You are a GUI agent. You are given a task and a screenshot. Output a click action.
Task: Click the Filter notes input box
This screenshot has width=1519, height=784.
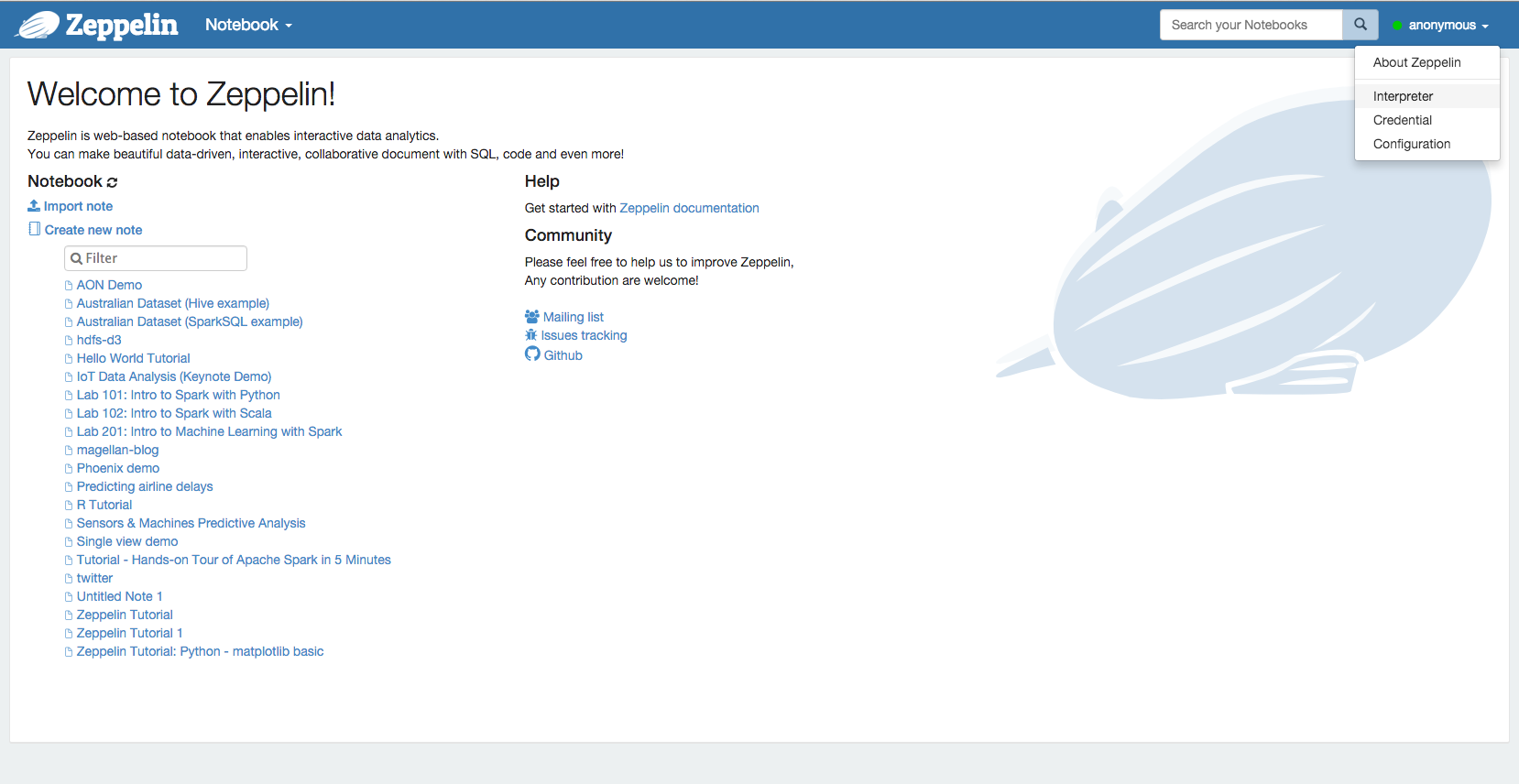[x=156, y=258]
